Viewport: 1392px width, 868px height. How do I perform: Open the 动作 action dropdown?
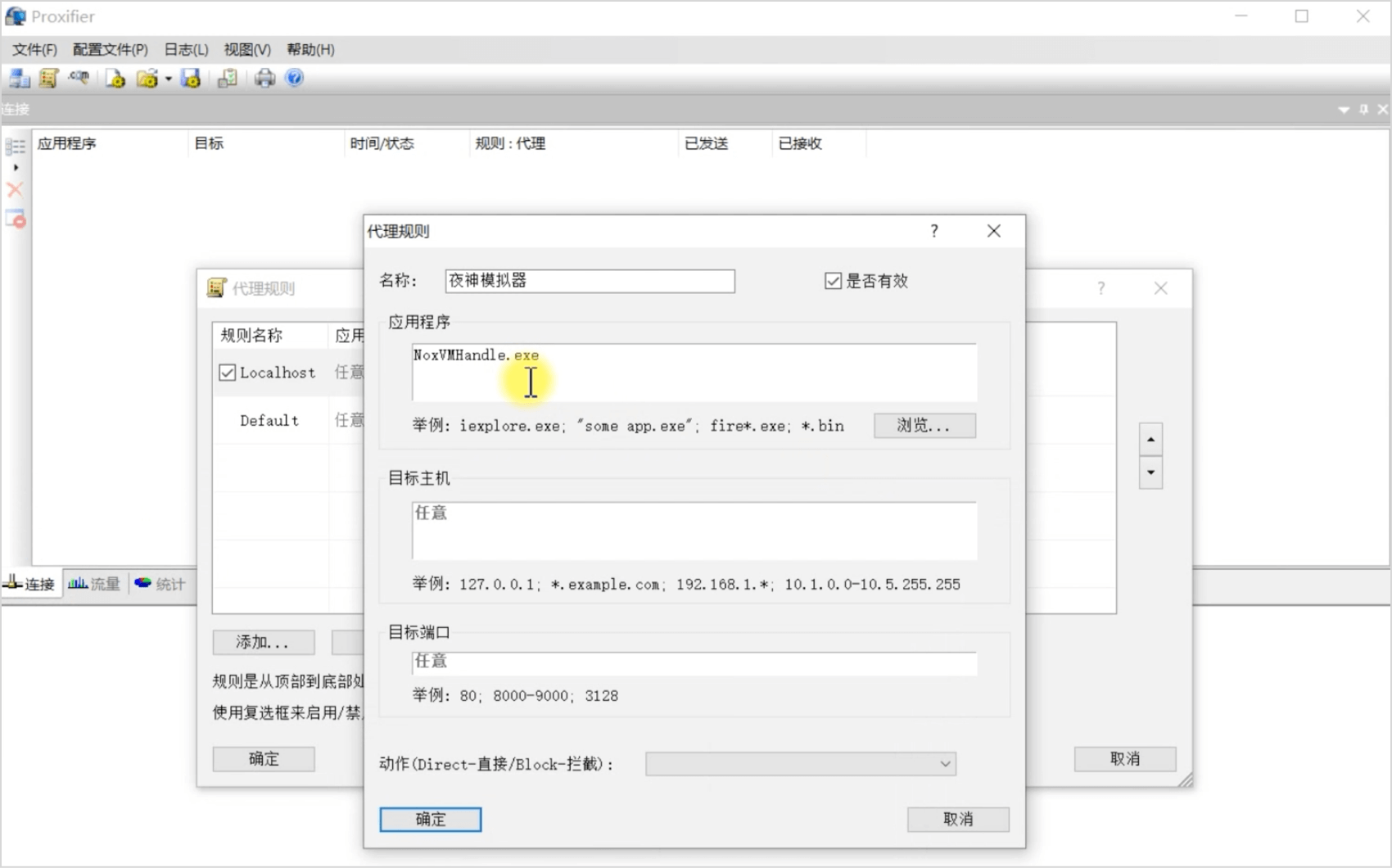[x=800, y=764]
